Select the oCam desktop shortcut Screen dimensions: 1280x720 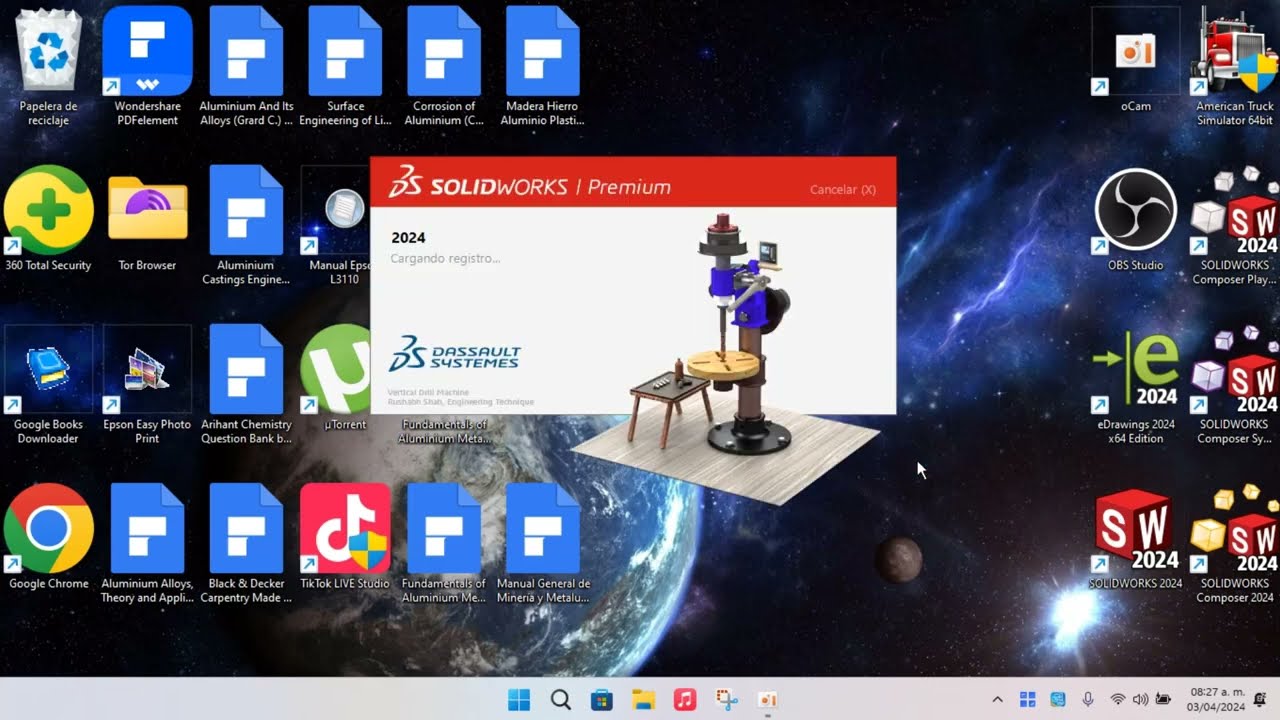point(1135,60)
